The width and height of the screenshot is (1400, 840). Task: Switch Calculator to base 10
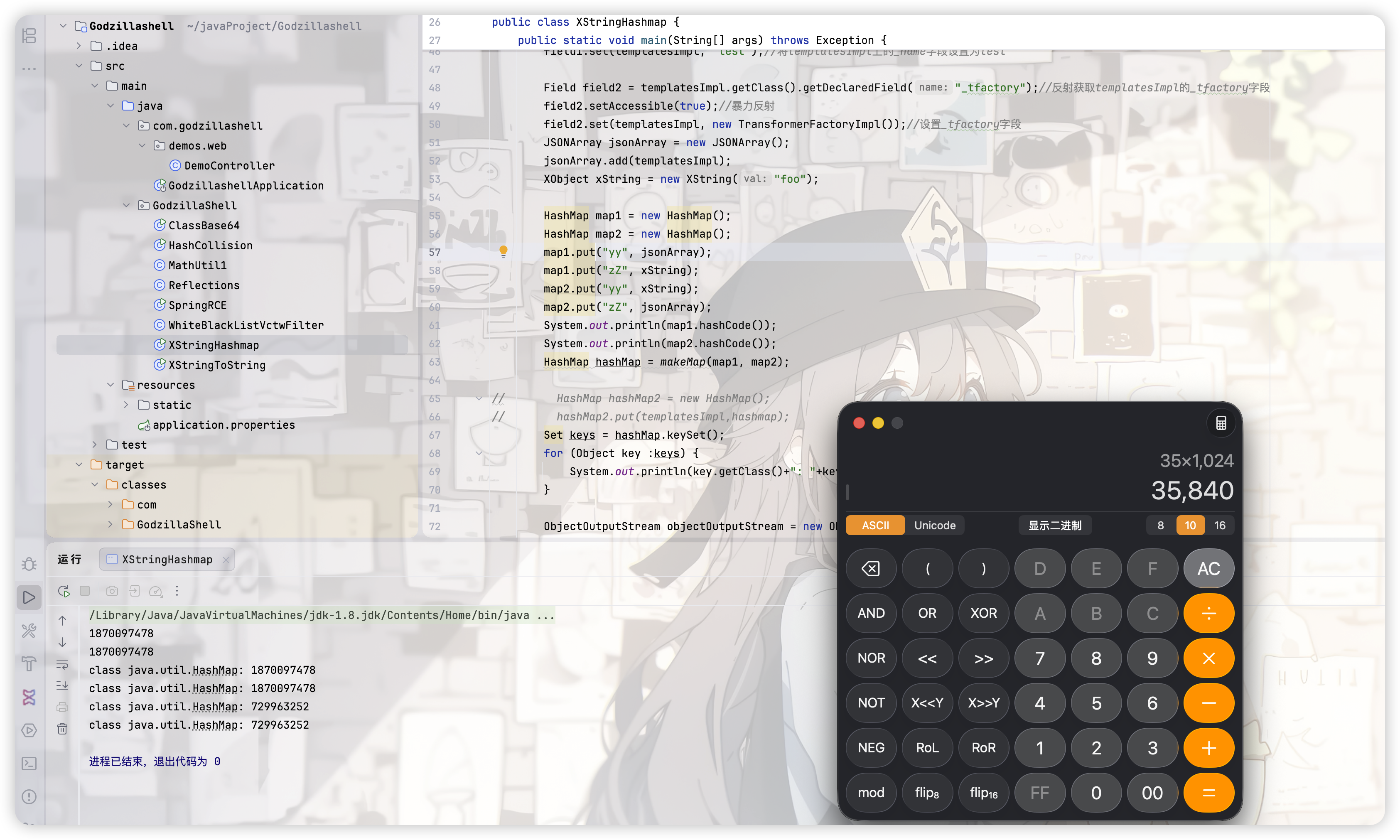click(1190, 525)
